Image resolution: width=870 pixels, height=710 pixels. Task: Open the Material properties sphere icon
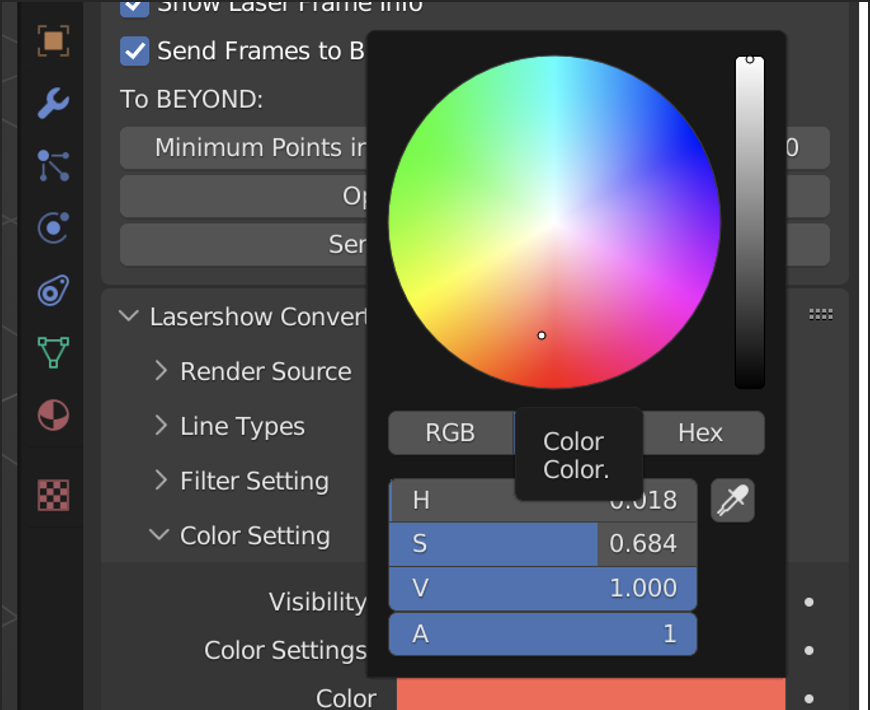point(53,414)
